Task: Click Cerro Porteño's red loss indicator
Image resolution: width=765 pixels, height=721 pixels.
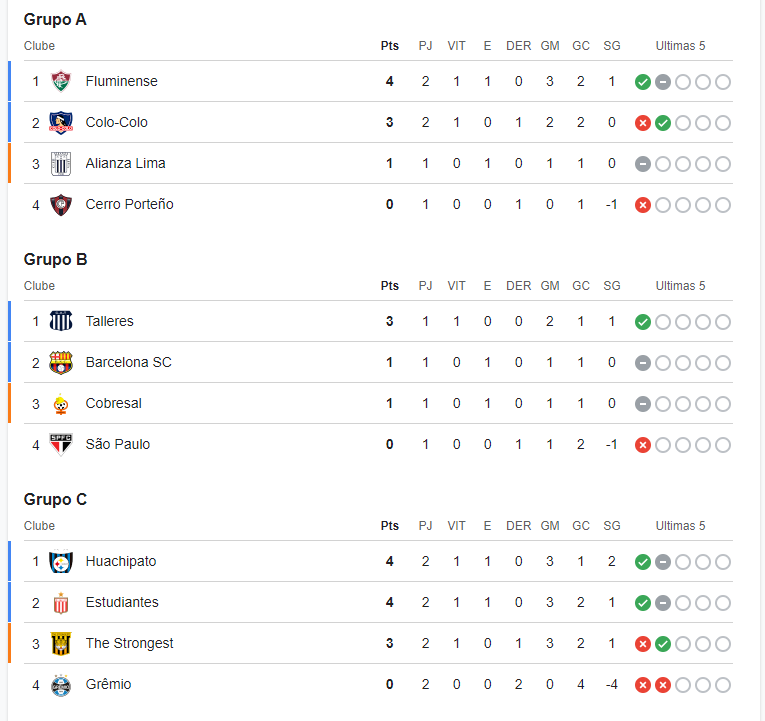Action: pos(643,205)
